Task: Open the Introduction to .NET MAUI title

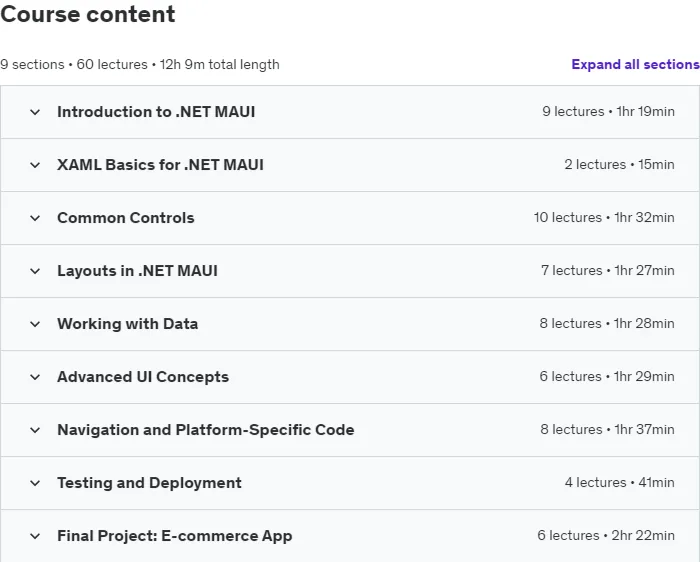Action: click(x=156, y=112)
